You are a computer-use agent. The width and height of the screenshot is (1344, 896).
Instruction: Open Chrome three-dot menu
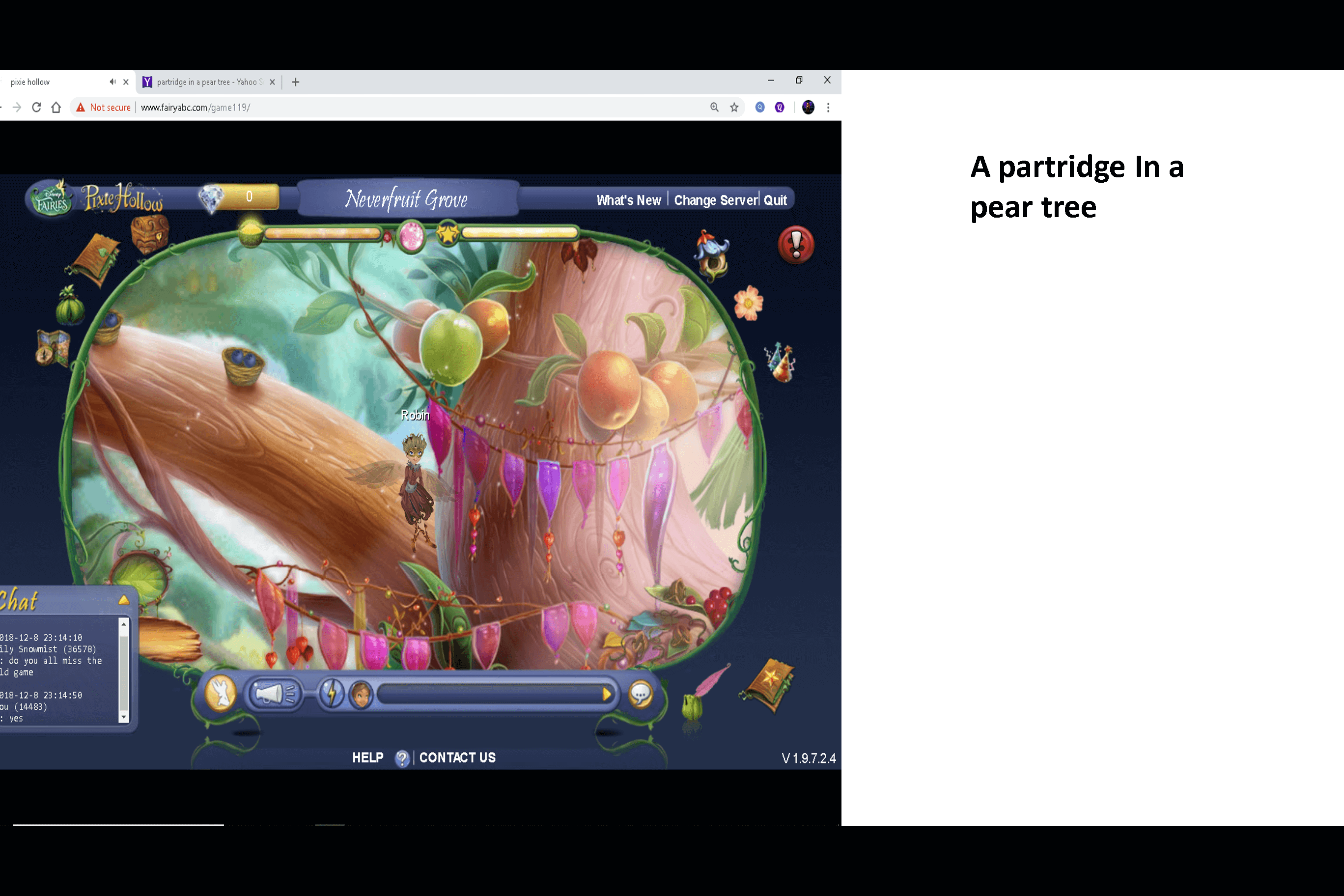coord(828,108)
